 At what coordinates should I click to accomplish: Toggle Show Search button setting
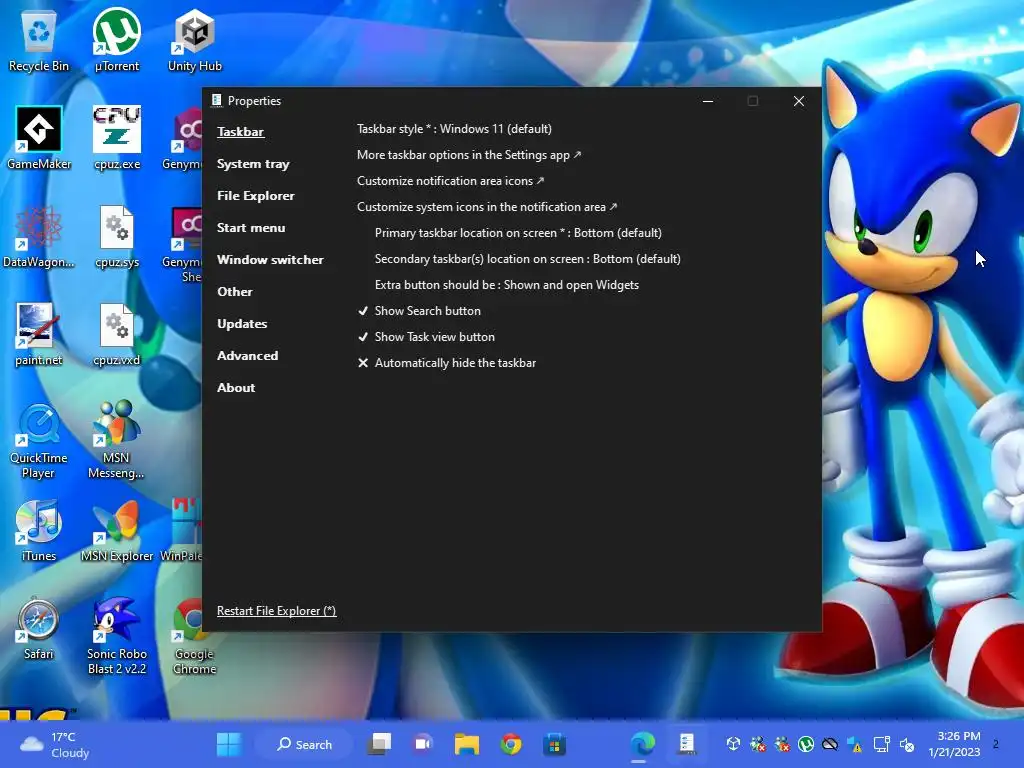point(419,311)
